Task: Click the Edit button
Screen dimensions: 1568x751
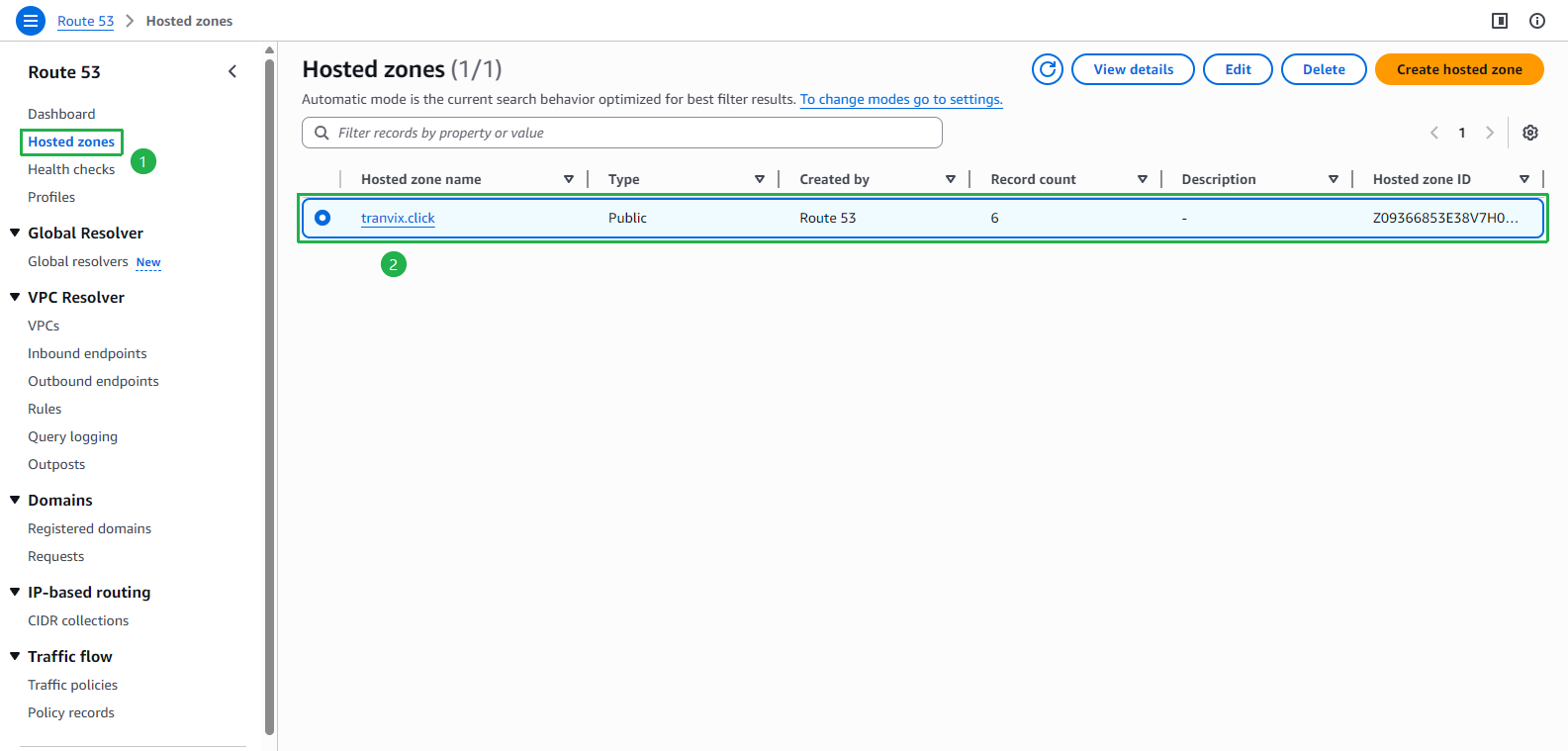Action: click(x=1238, y=69)
